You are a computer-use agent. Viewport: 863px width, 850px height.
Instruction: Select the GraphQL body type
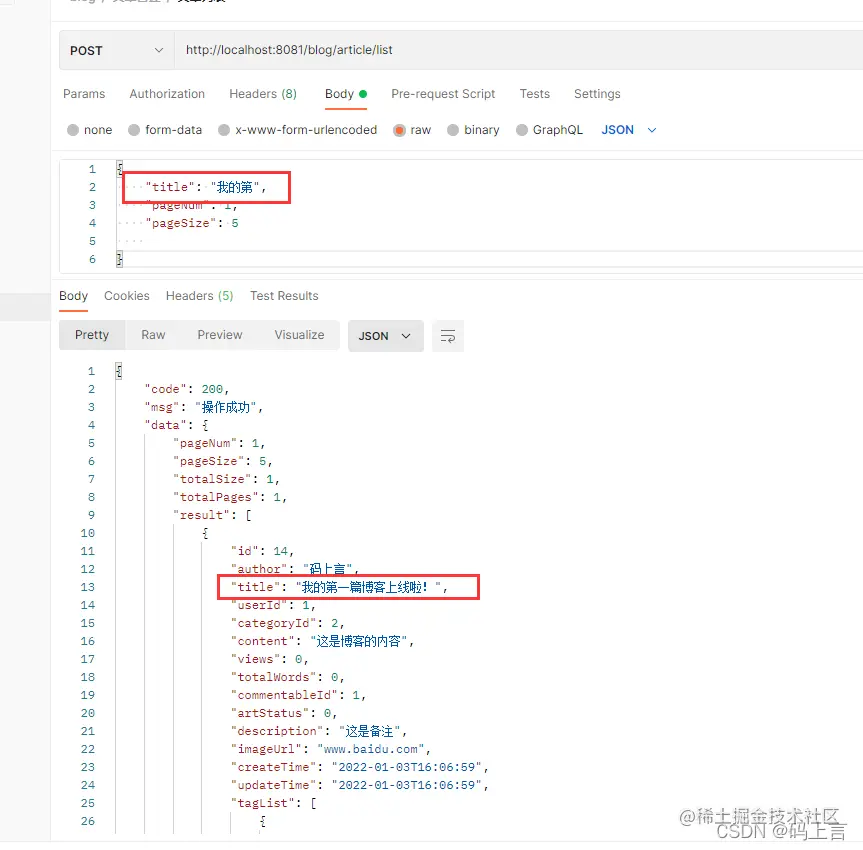tap(549, 130)
